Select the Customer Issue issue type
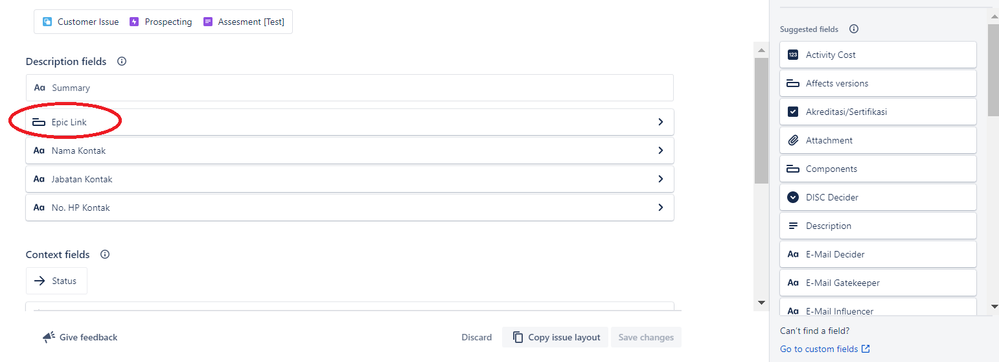Image resolution: width=999 pixels, height=362 pixels. coord(80,22)
